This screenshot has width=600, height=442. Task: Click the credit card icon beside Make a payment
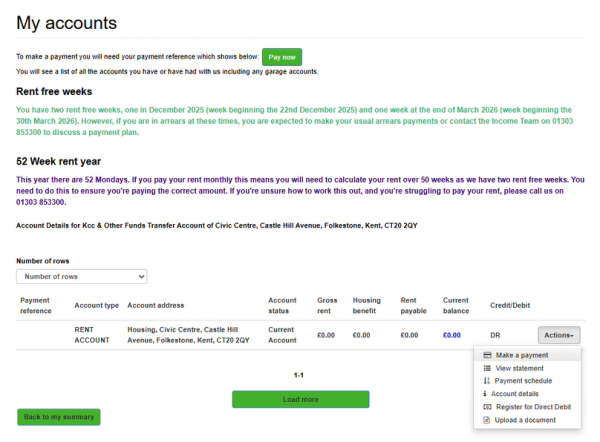[x=487, y=355]
